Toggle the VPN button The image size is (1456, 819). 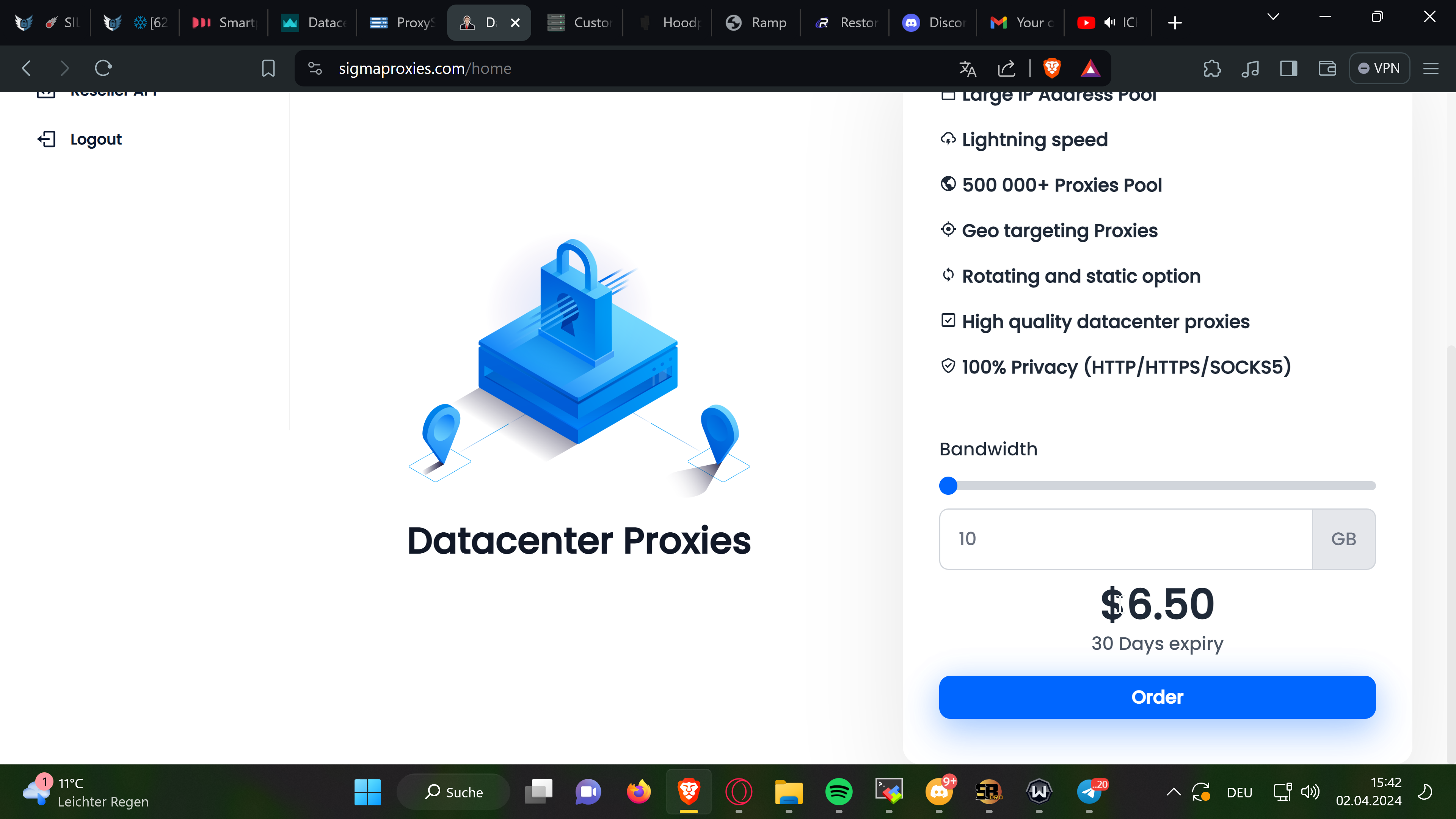click(1379, 68)
